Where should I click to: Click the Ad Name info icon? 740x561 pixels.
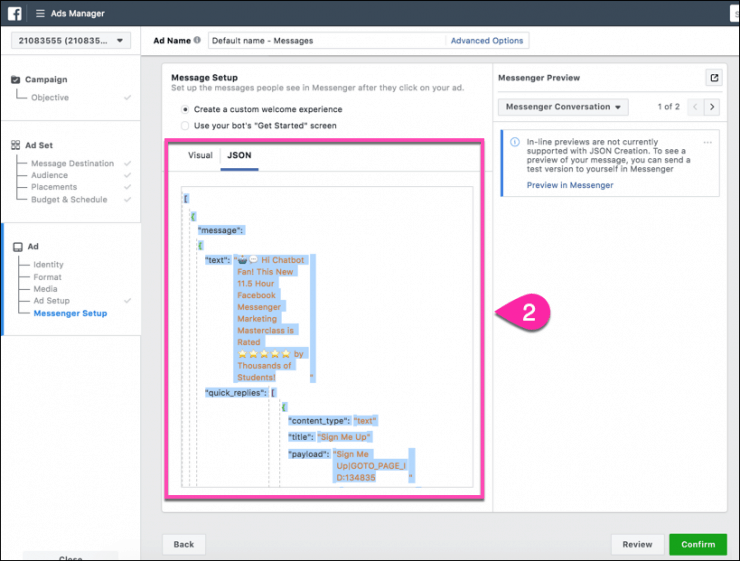tap(197, 40)
